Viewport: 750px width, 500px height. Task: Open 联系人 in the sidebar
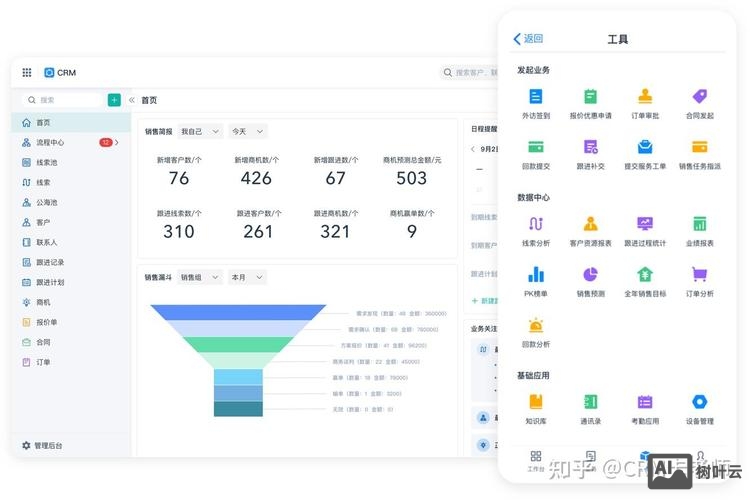pyautogui.click(x=71, y=242)
